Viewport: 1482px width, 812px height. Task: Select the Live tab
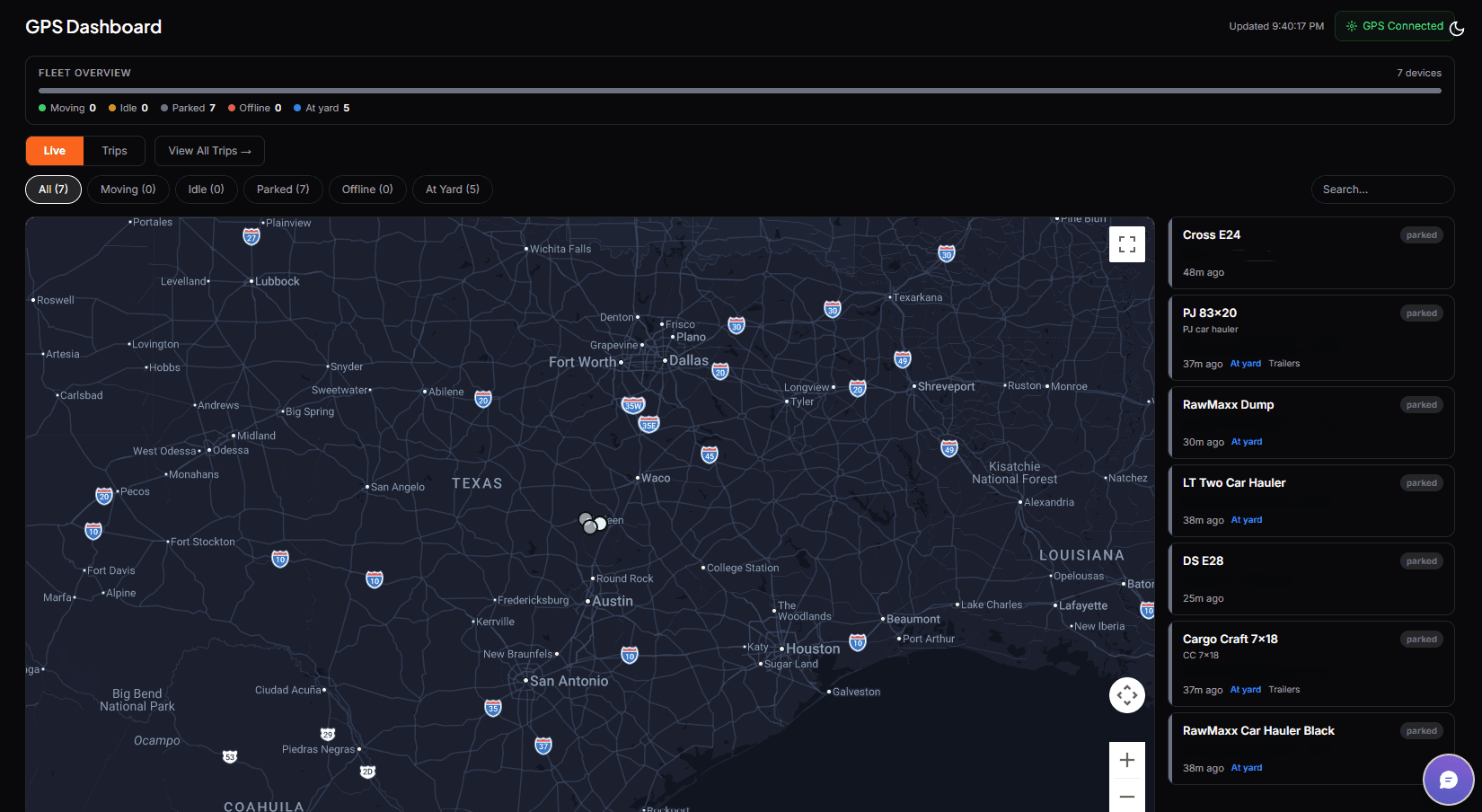(54, 150)
